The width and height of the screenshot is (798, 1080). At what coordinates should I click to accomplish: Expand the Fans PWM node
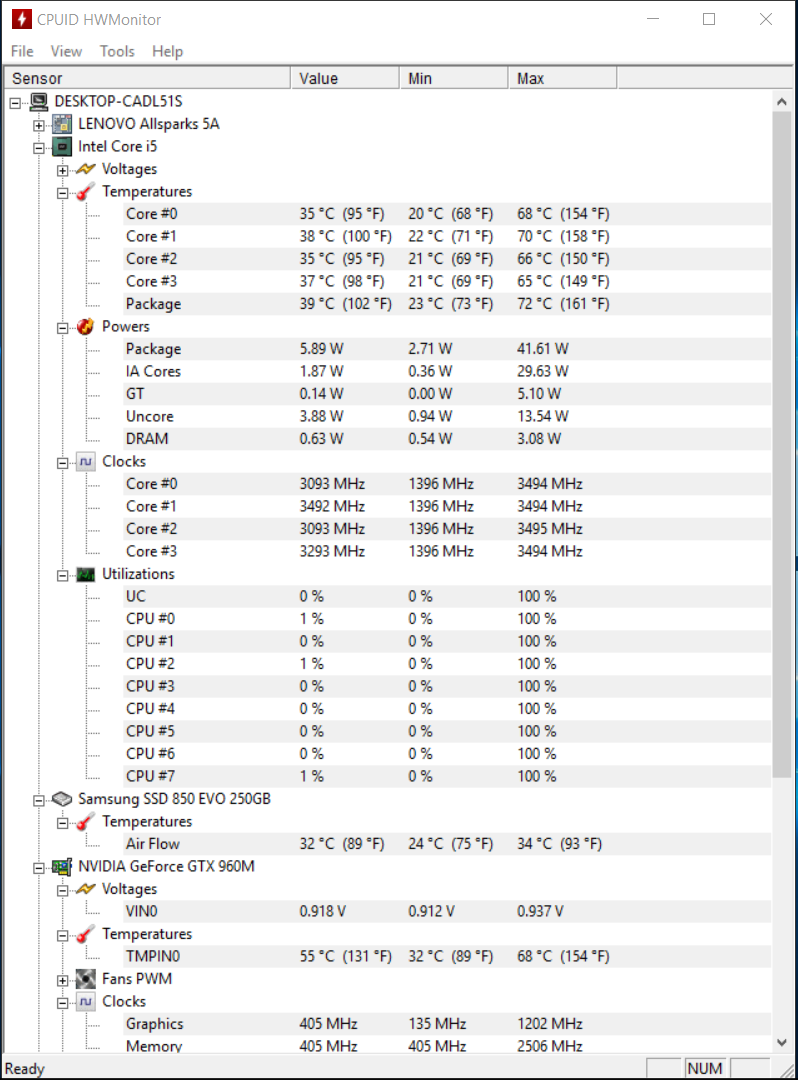pyautogui.click(x=63, y=980)
